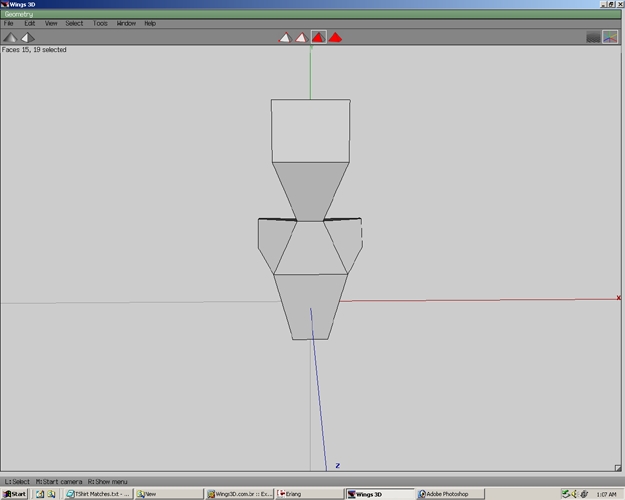This screenshot has width=625, height=500.
Task: Select the left wing face of model
Action: click(x=273, y=241)
